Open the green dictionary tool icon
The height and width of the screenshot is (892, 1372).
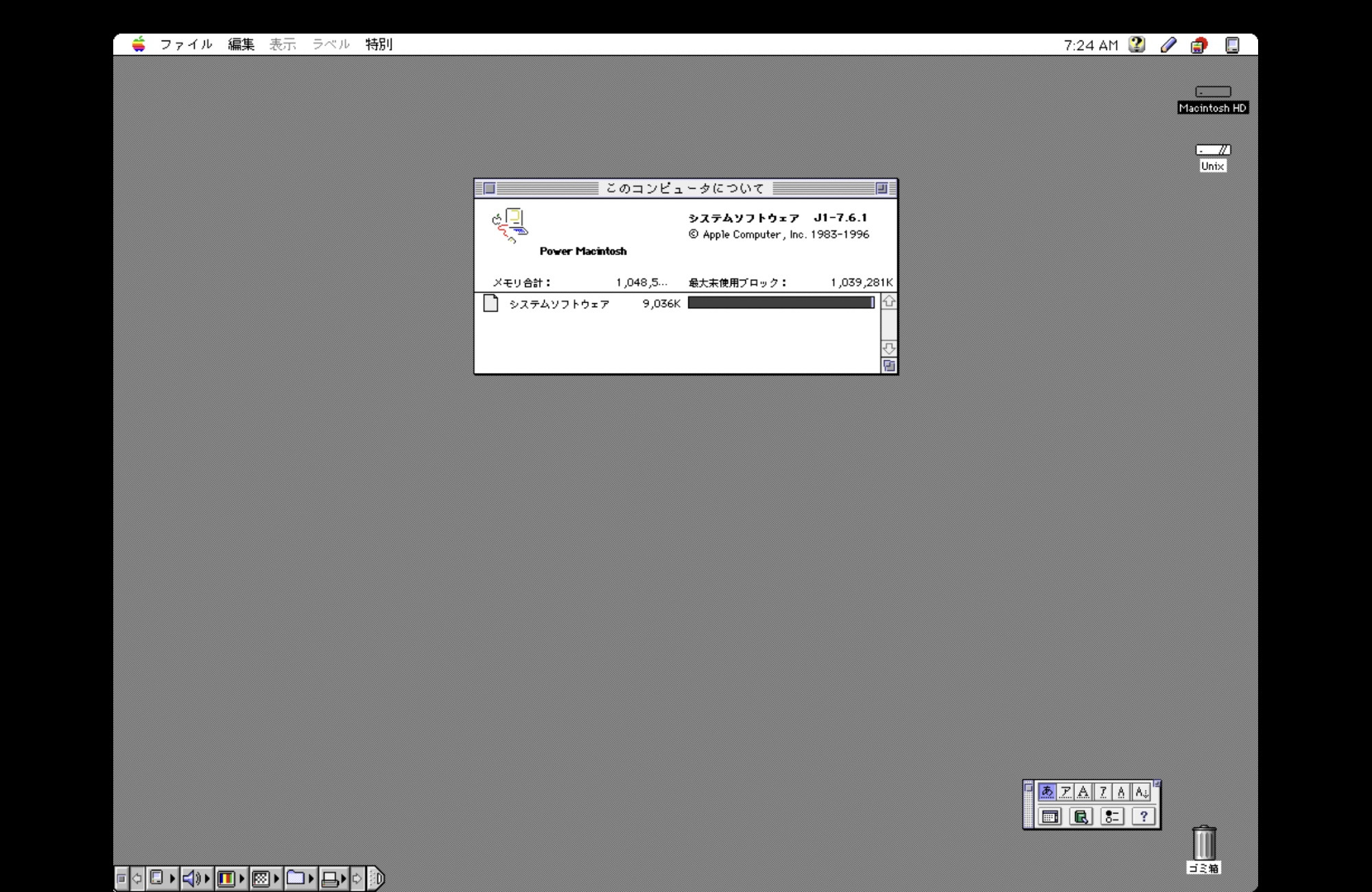1081,817
